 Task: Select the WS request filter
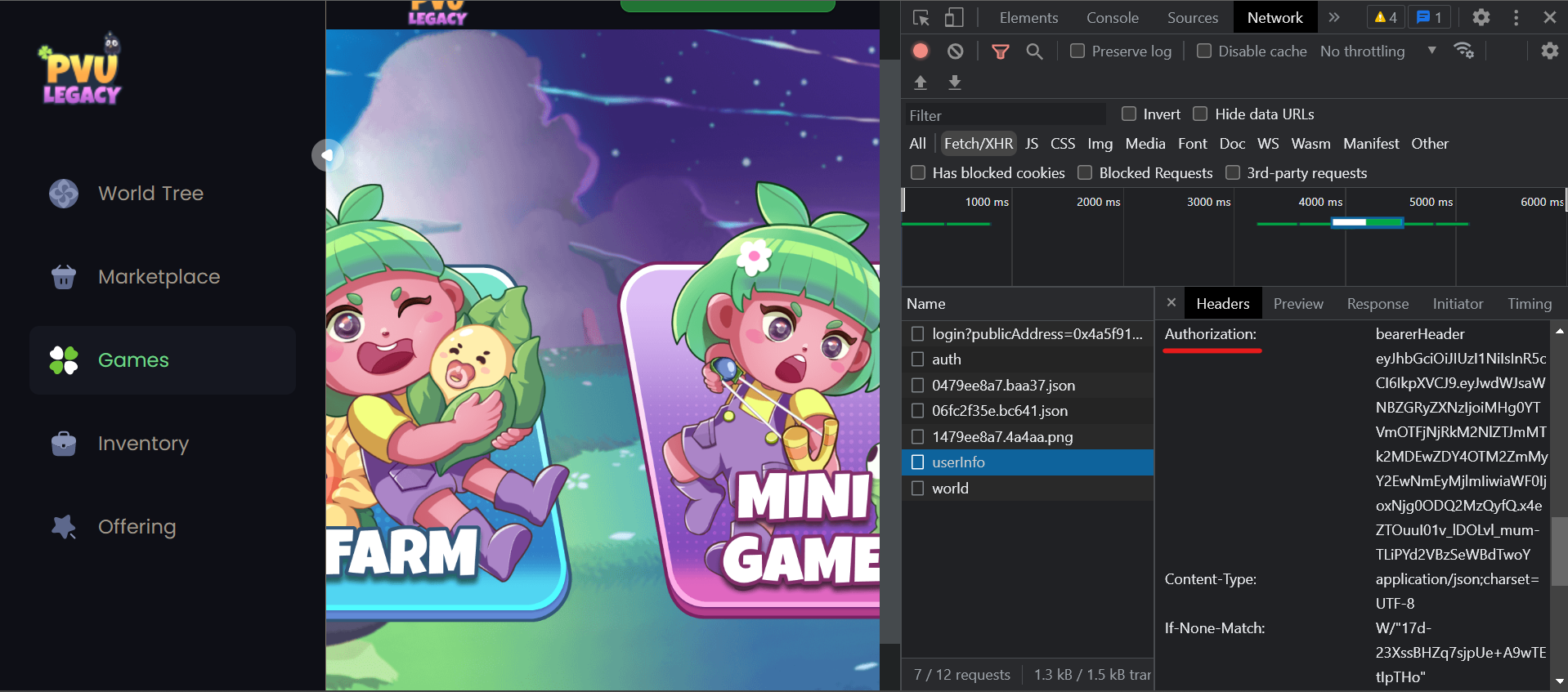click(x=1268, y=144)
